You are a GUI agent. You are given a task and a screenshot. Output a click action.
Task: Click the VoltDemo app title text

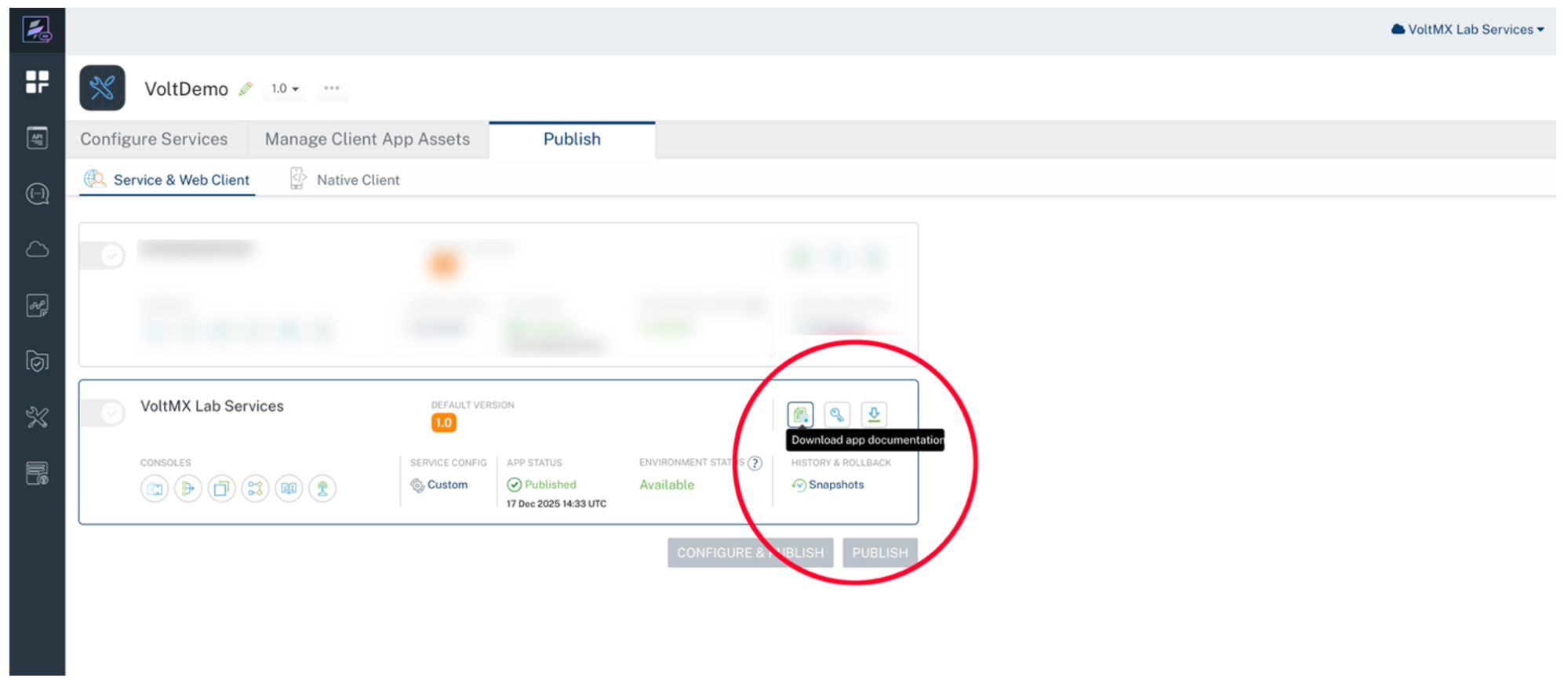click(x=186, y=89)
